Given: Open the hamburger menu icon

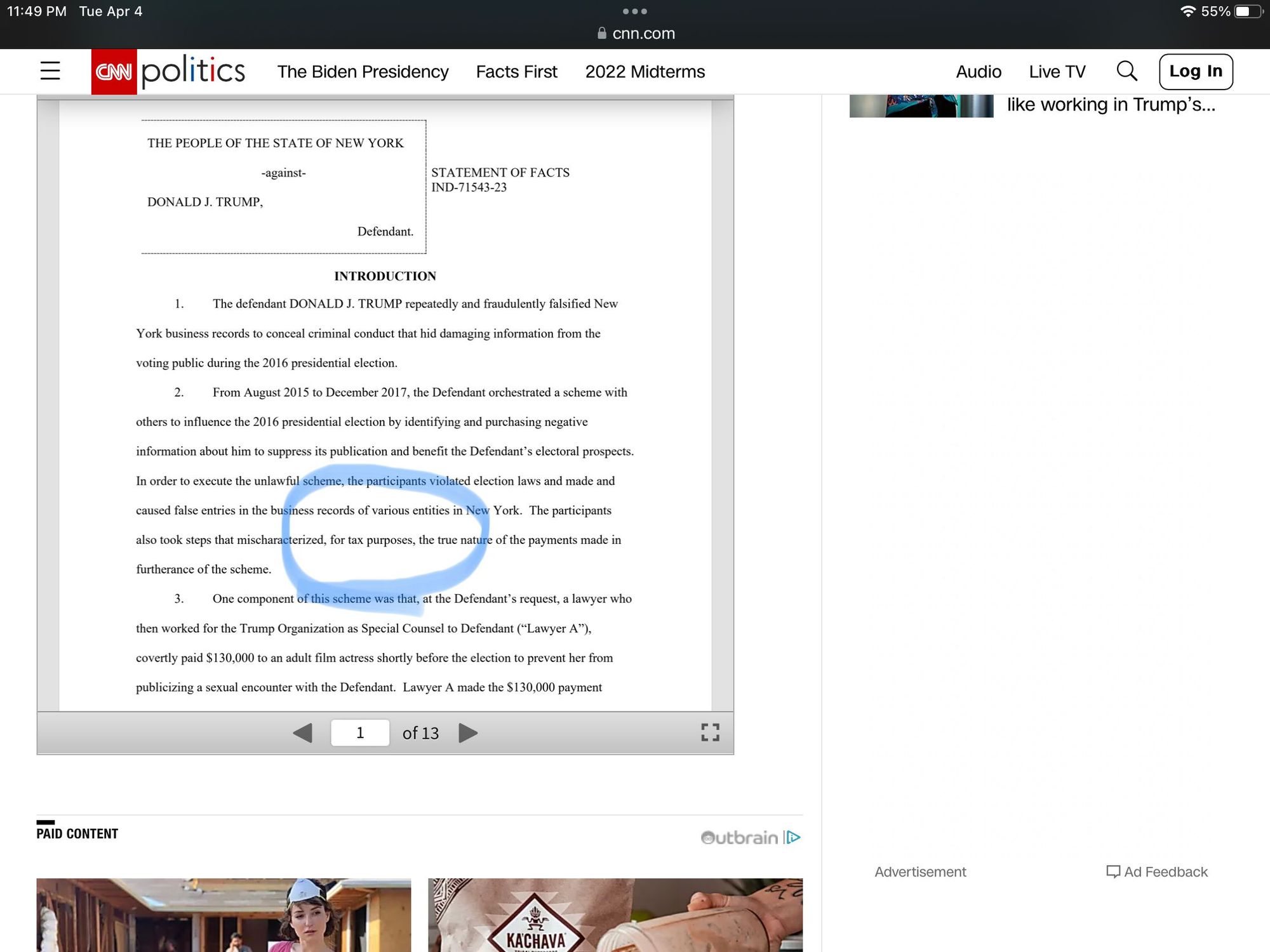Looking at the screenshot, I should click(50, 71).
